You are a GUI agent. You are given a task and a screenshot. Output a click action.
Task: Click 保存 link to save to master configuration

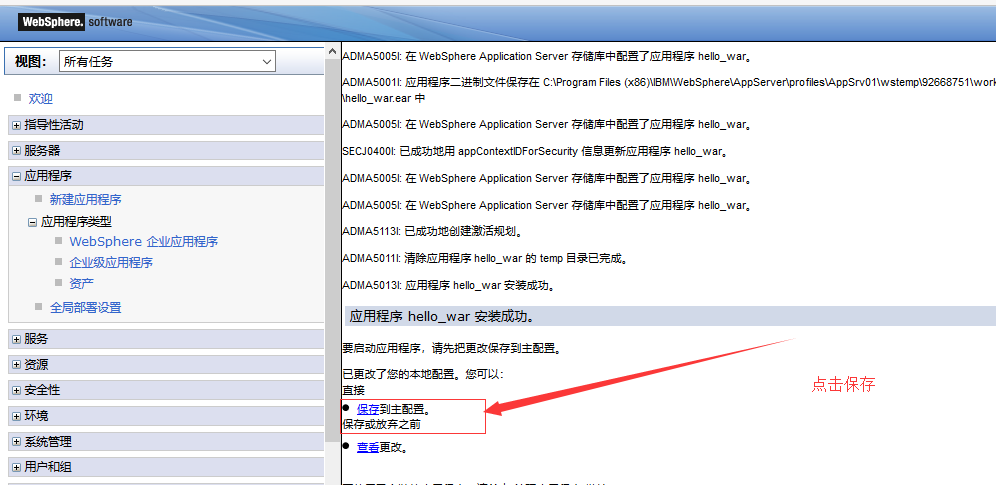(x=368, y=410)
